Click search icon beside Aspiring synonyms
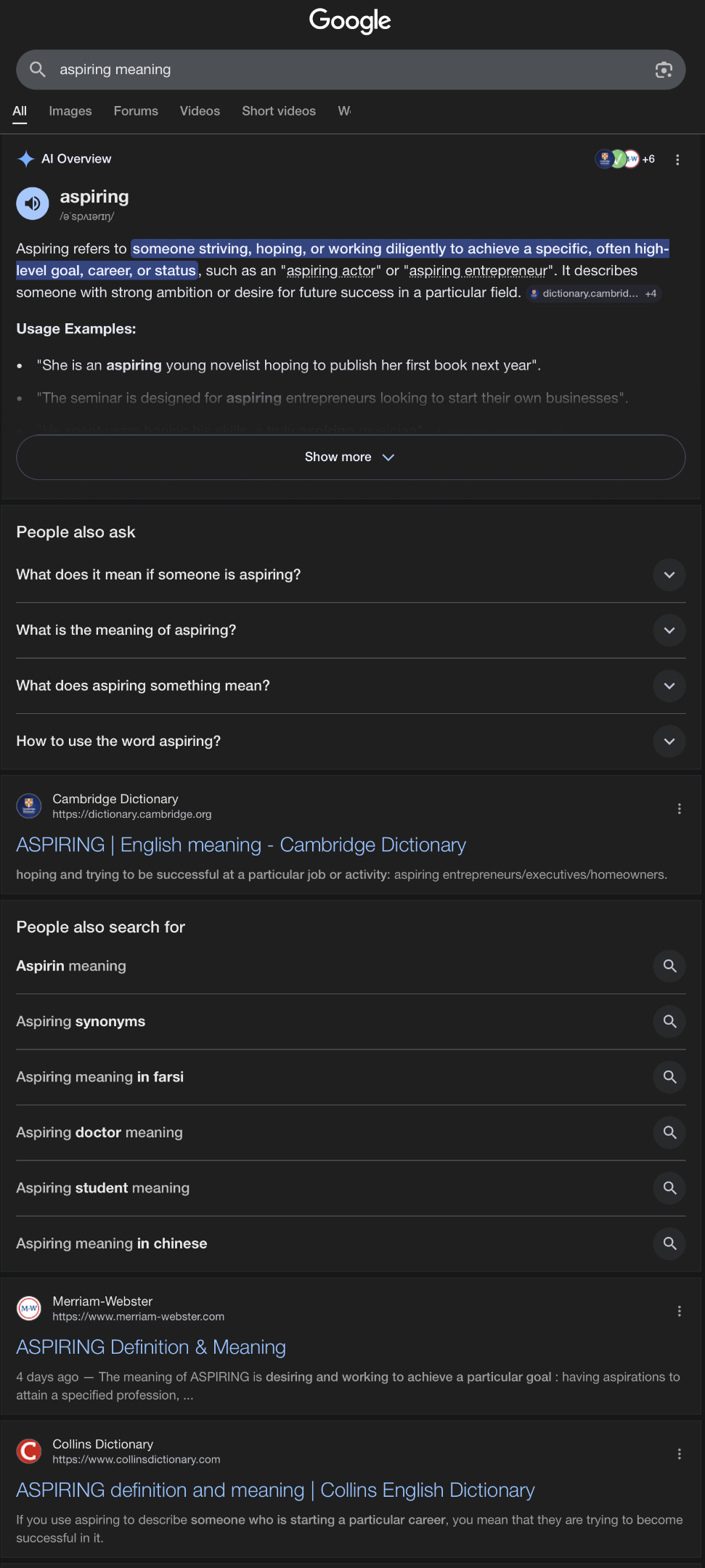705x1568 pixels. coord(669,1022)
